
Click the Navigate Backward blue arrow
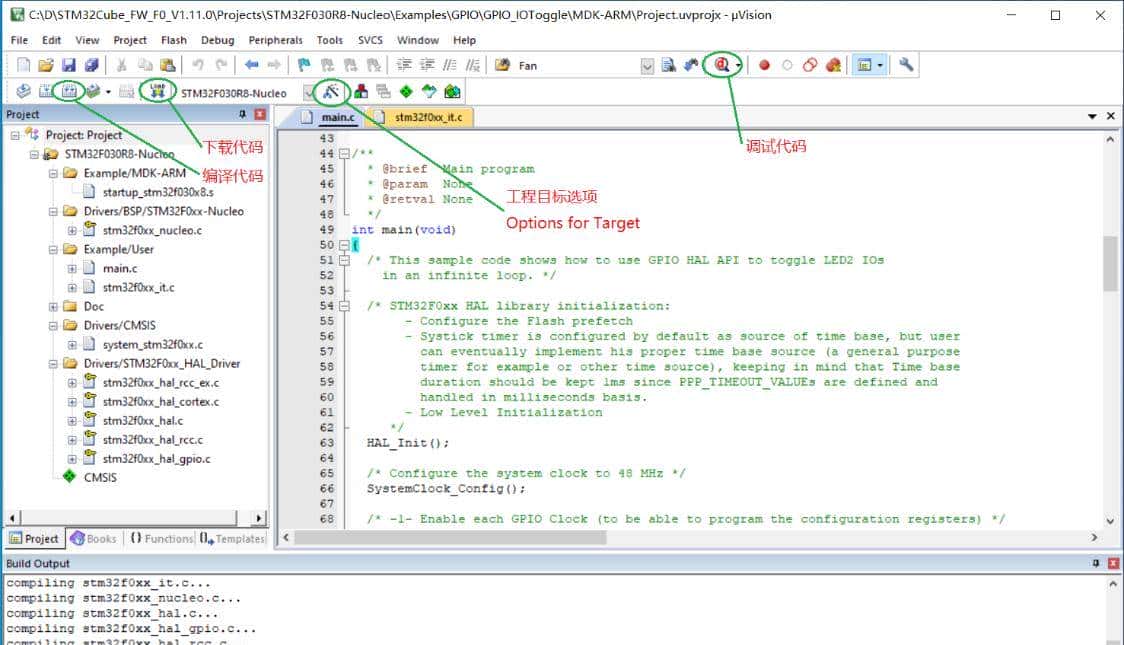click(250, 65)
